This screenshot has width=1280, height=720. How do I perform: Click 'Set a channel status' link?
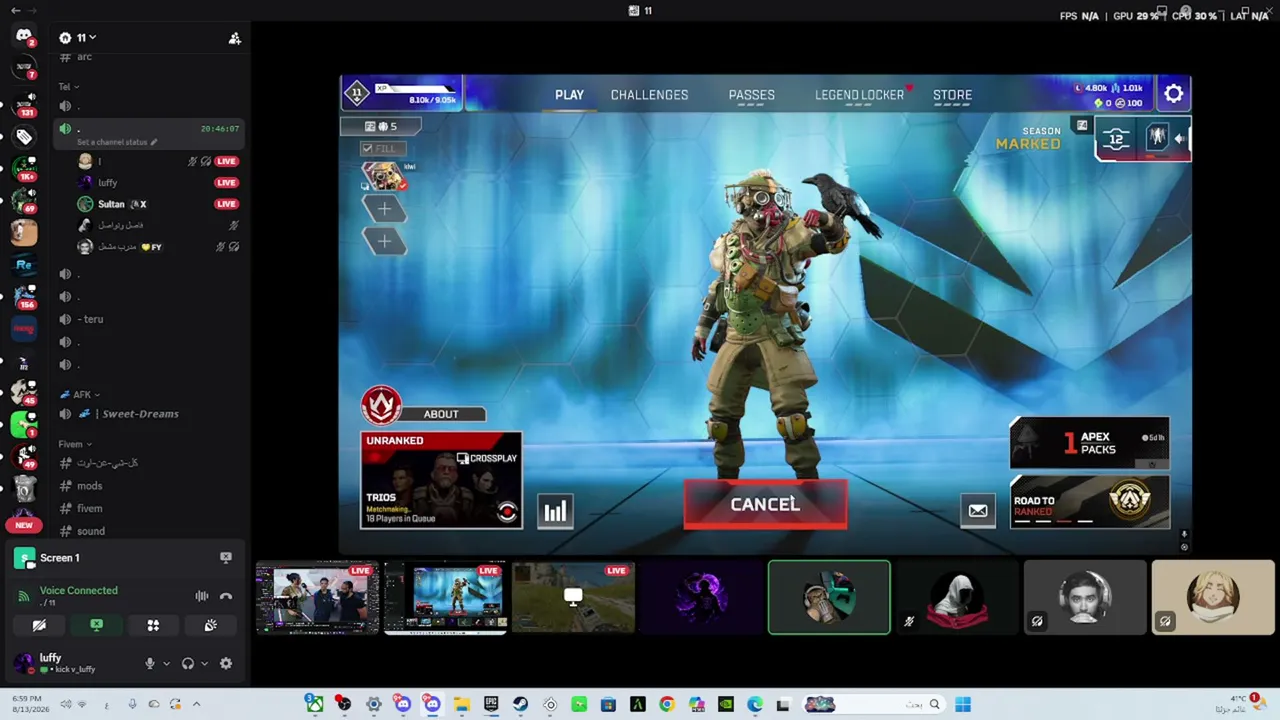[117, 143]
